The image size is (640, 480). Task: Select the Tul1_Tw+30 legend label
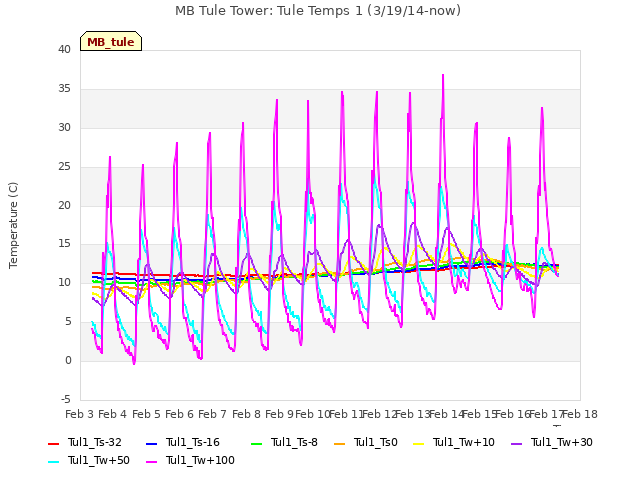tap(562, 442)
